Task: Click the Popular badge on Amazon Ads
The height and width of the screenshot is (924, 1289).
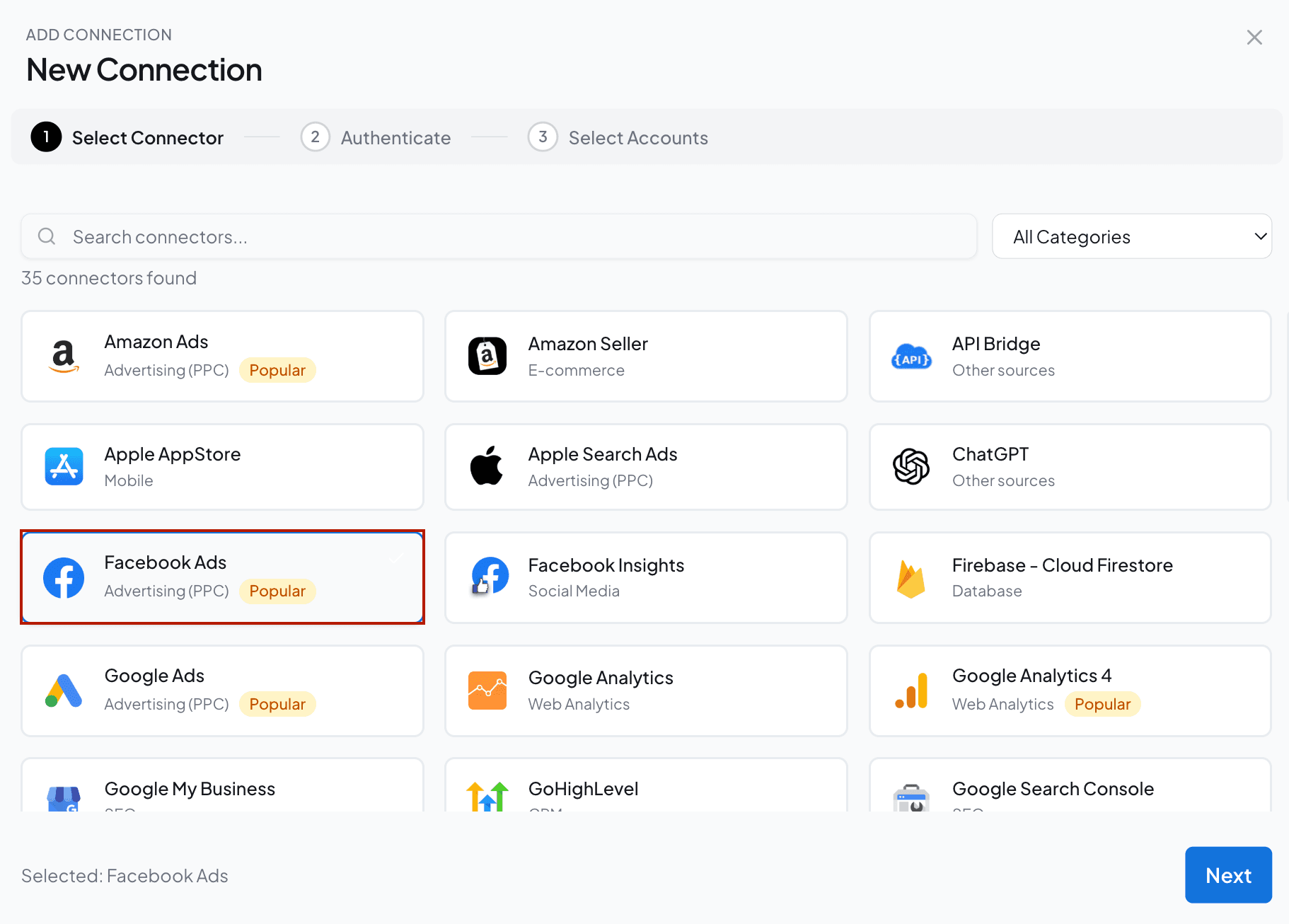Action: pyautogui.click(x=277, y=370)
